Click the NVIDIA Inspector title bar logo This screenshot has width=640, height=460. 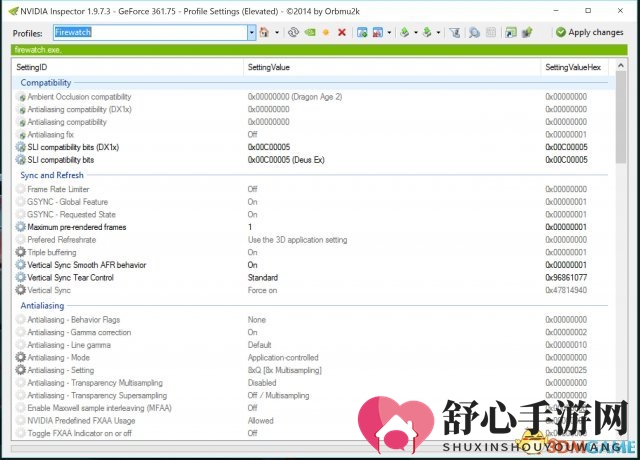13,11
